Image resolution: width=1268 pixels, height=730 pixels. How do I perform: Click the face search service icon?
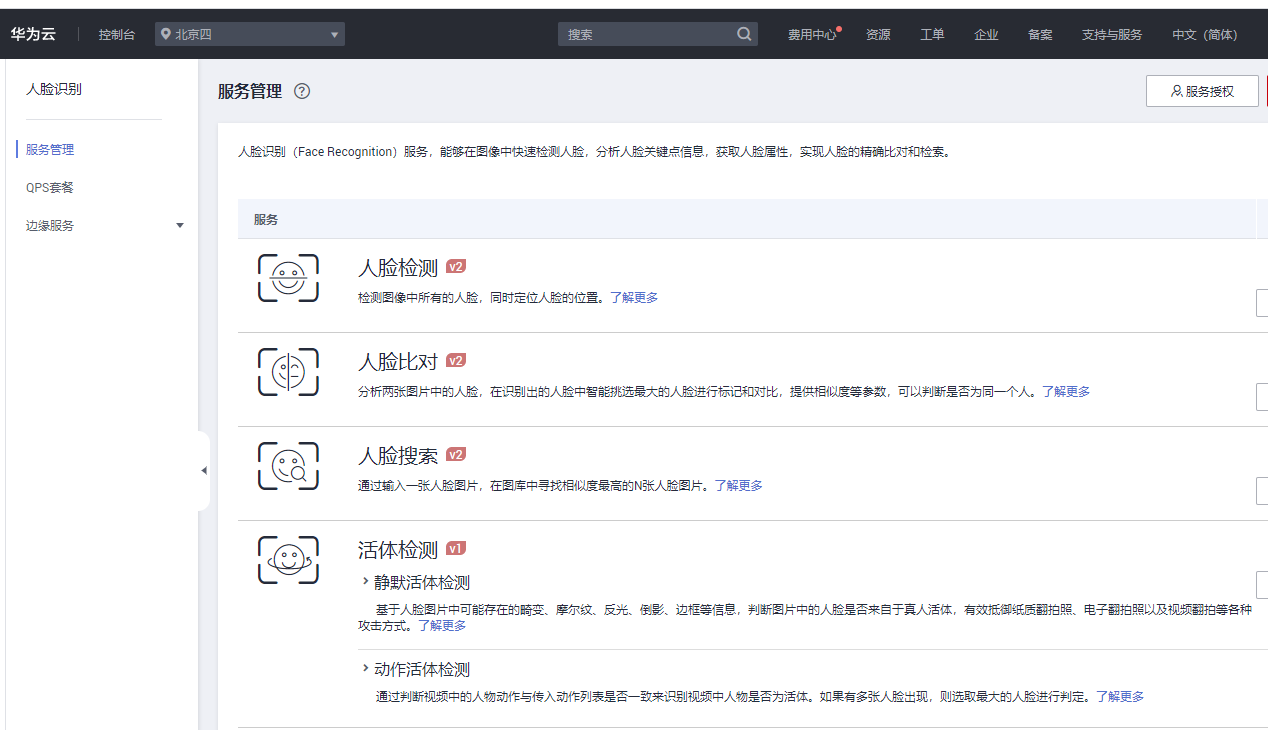[x=288, y=466]
